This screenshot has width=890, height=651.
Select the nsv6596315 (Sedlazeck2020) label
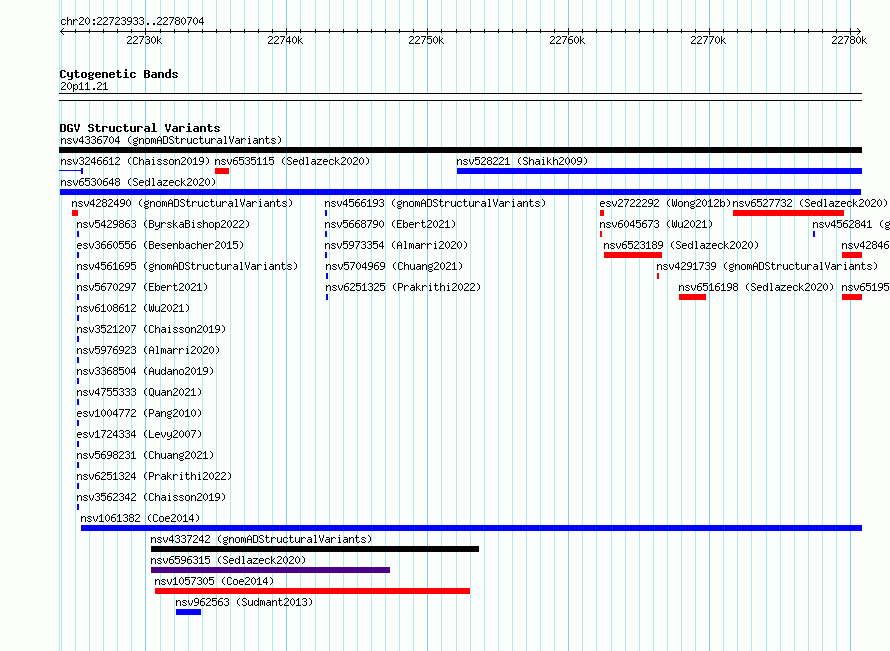pyautogui.click(x=228, y=560)
